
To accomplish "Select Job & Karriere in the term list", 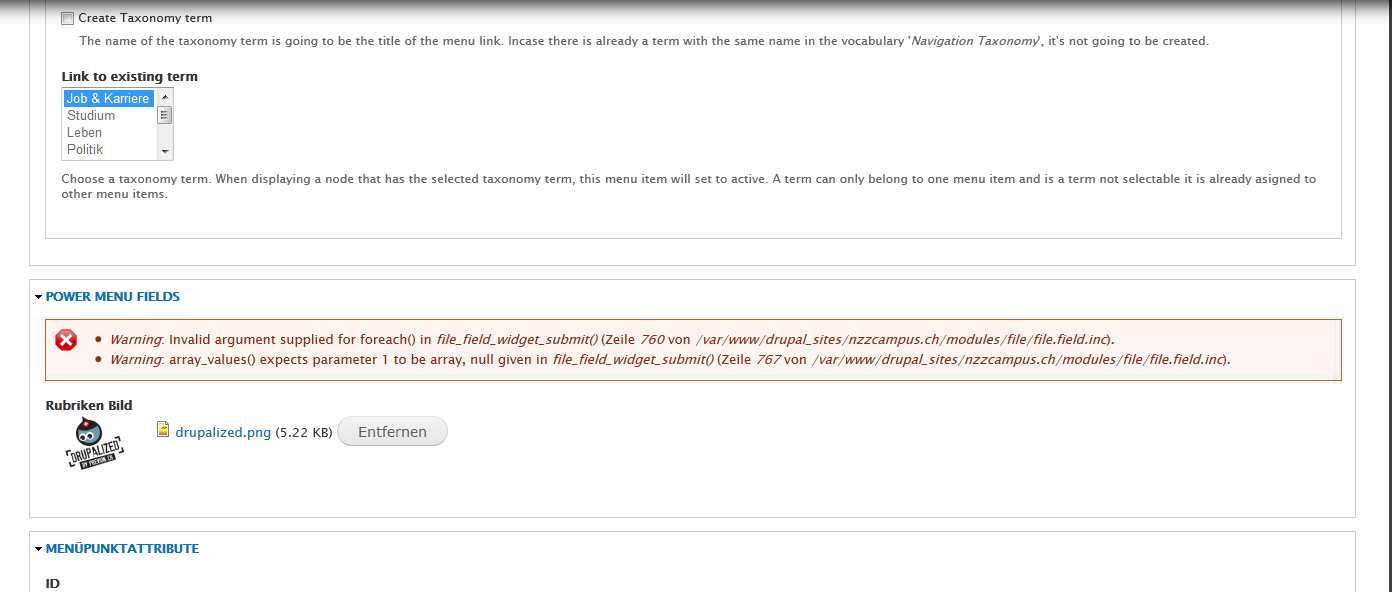I will (108, 98).
